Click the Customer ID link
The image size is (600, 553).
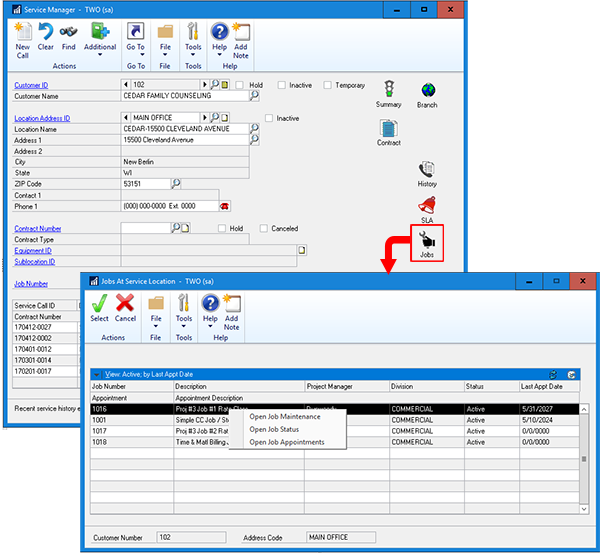[x=33, y=86]
